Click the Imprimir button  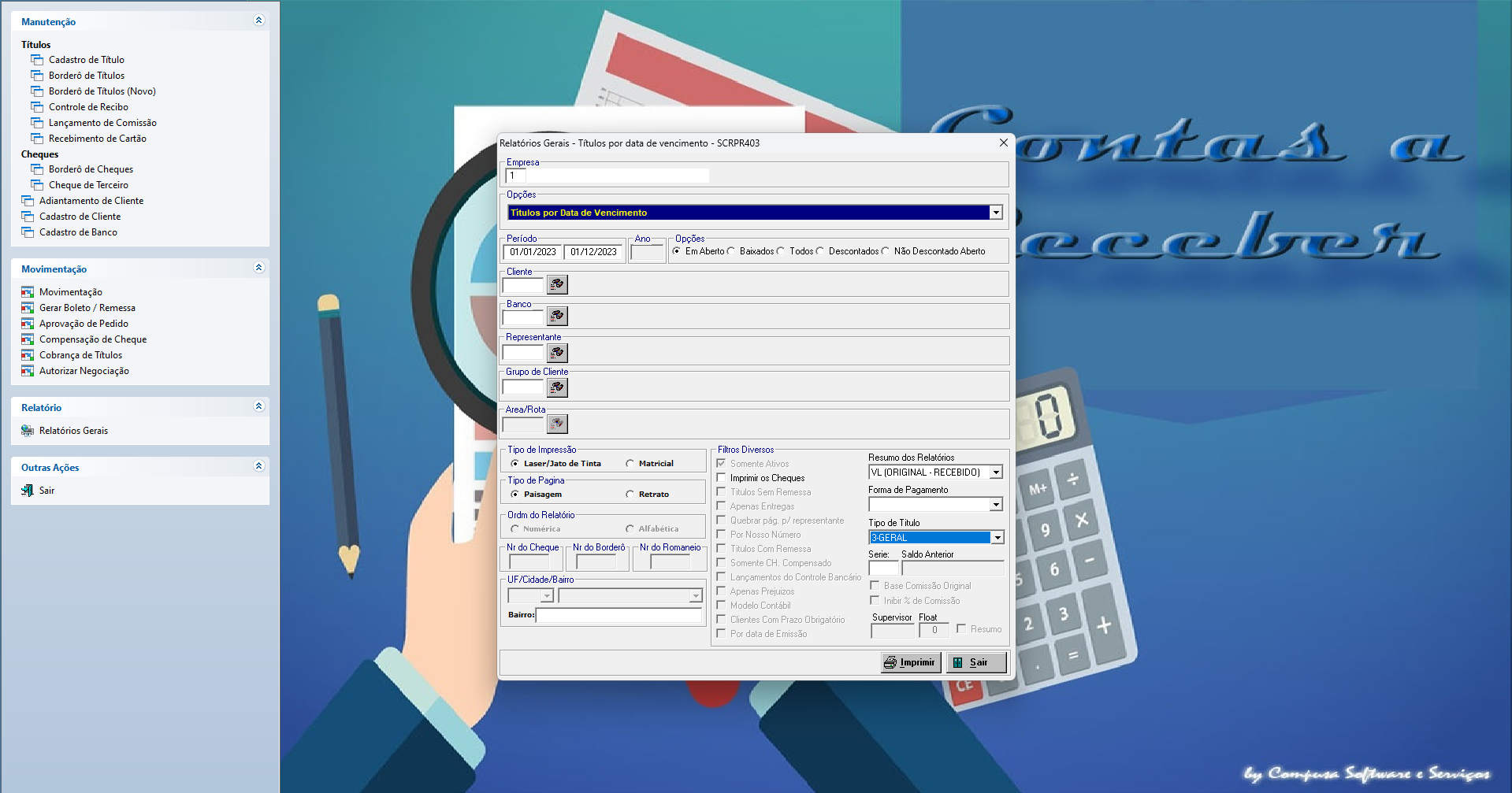point(911,662)
